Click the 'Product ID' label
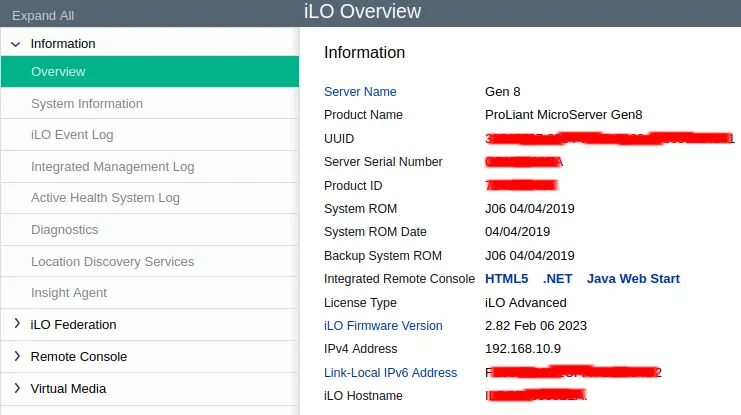This screenshot has height=415, width=741. click(x=353, y=186)
